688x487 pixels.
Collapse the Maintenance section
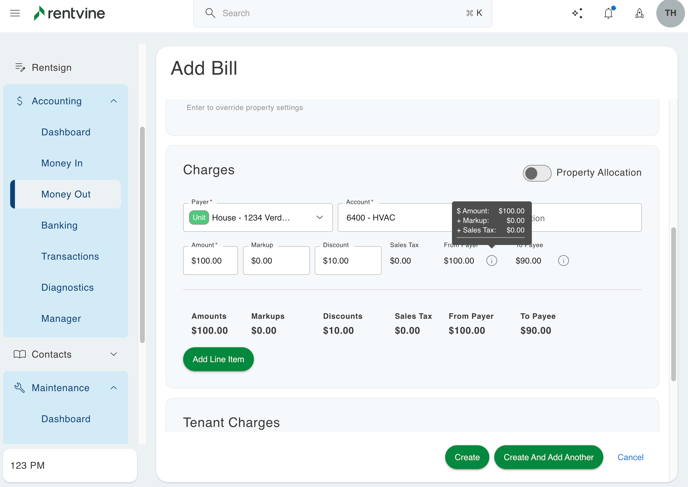[x=113, y=388]
